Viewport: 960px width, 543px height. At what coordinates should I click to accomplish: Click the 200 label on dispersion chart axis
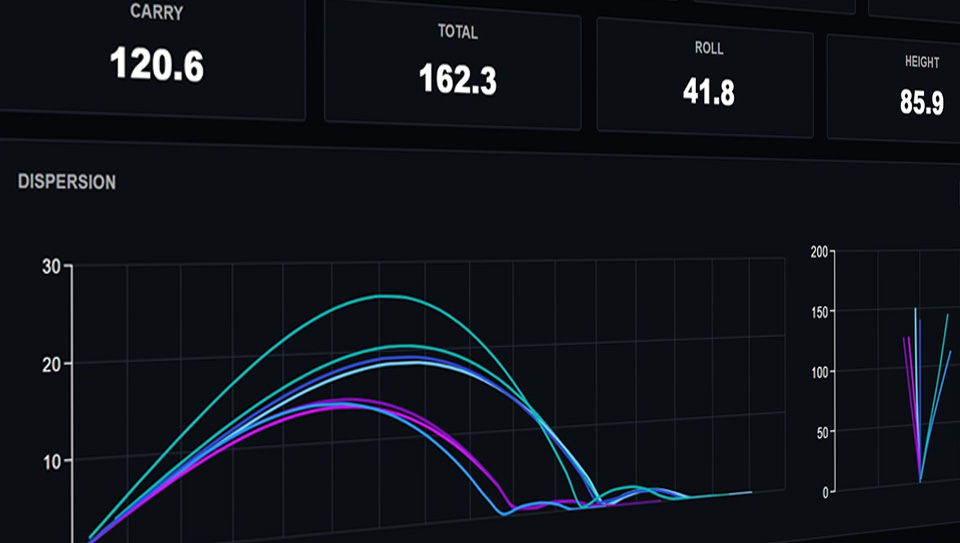[819, 252]
